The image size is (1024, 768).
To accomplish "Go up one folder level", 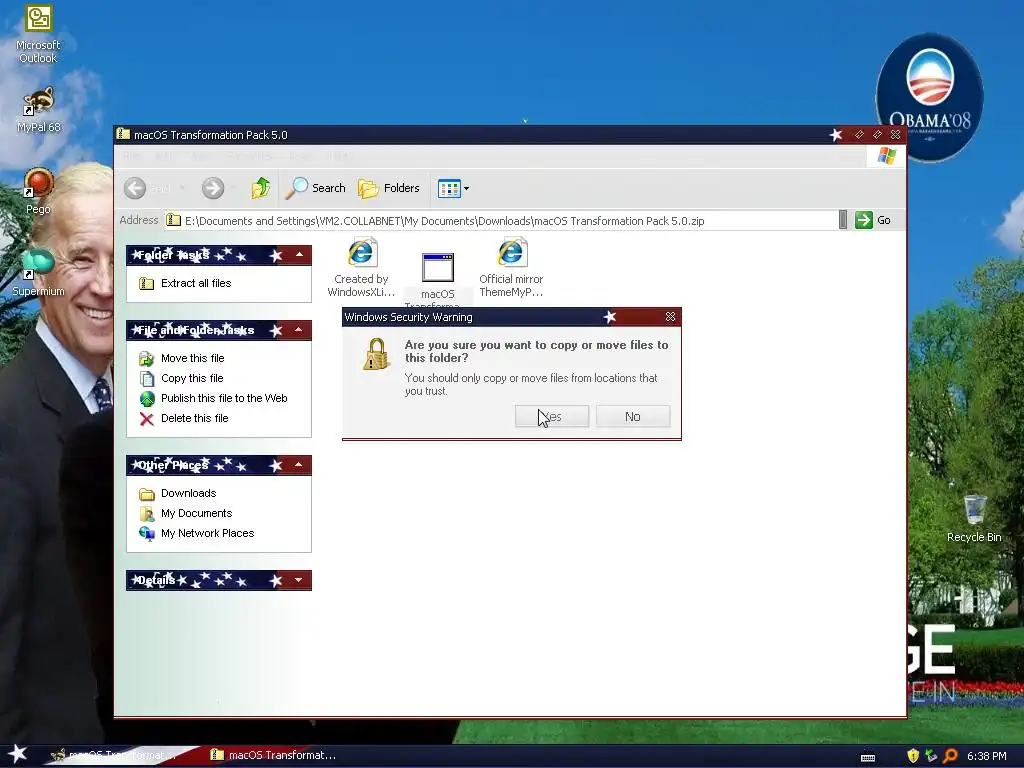I will [x=261, y=188].
